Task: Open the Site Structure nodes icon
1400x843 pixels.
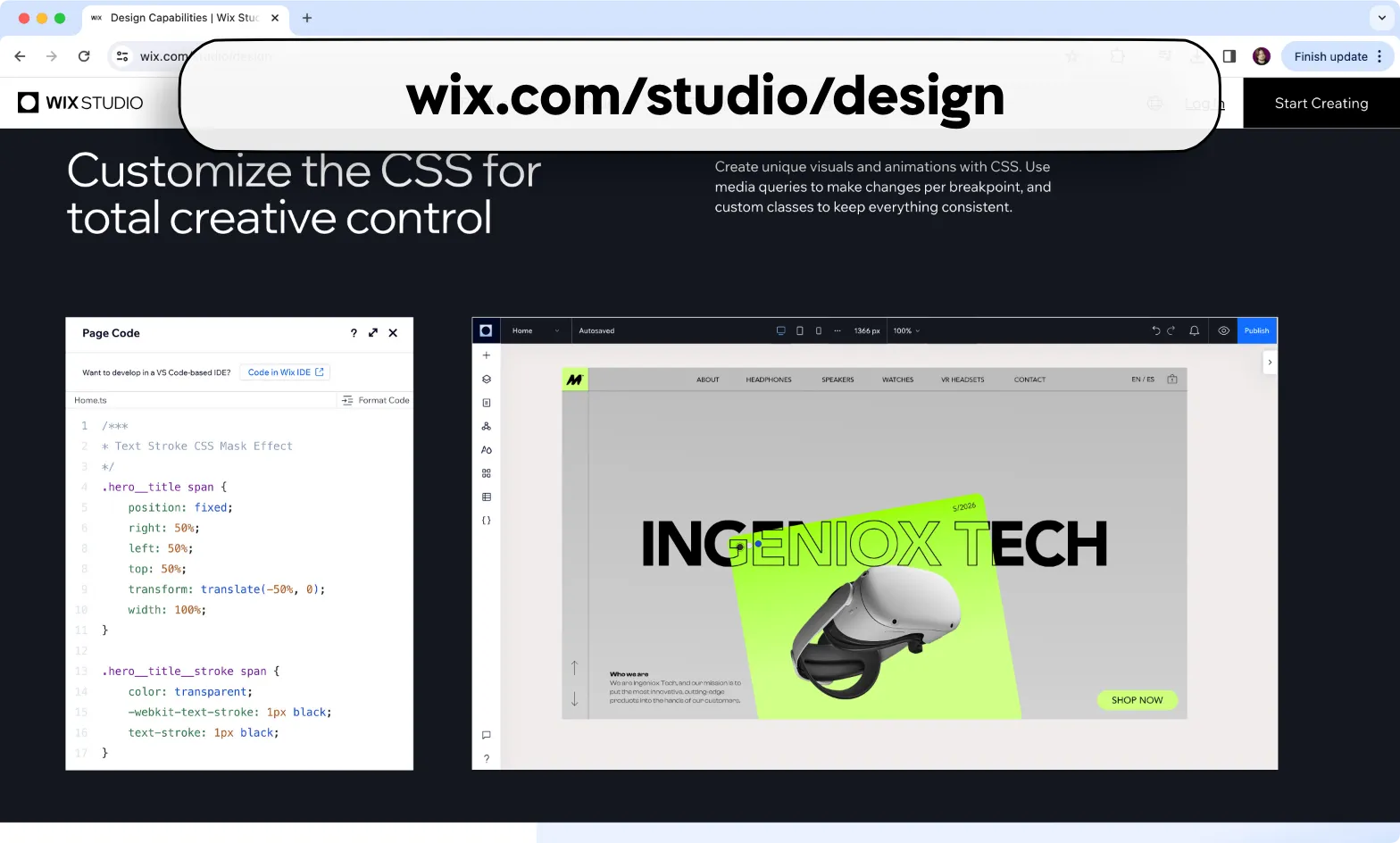Action: point(487,426)
